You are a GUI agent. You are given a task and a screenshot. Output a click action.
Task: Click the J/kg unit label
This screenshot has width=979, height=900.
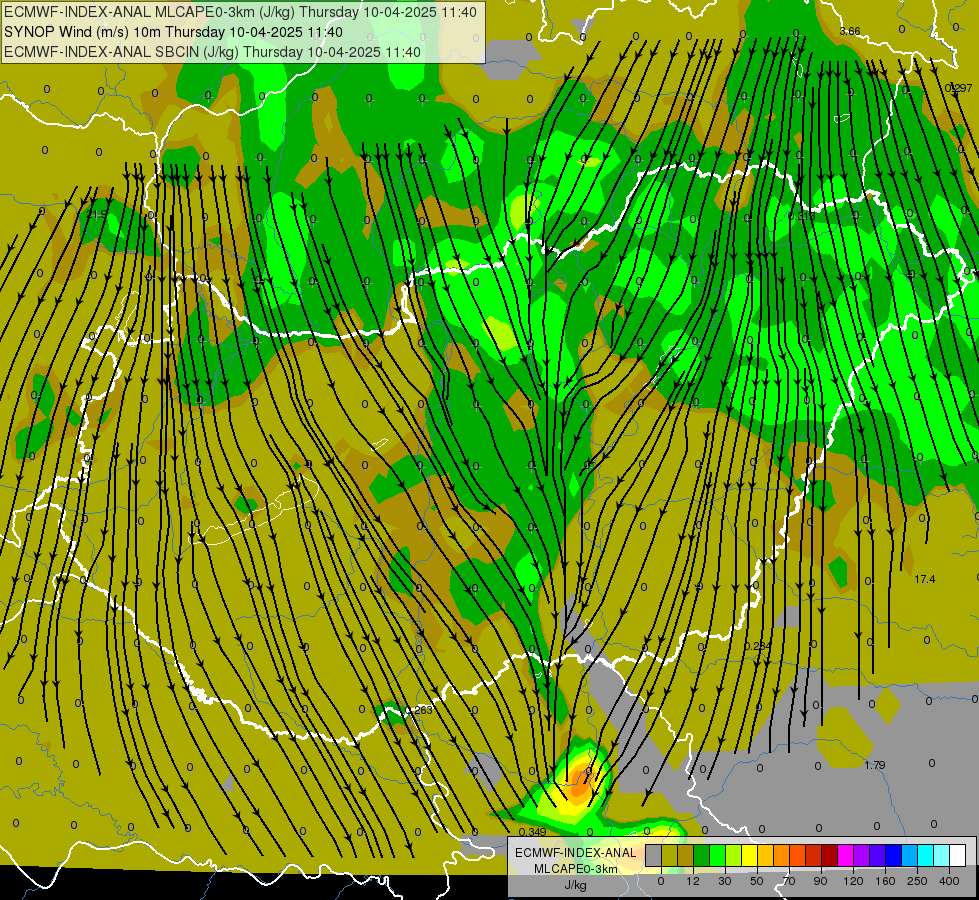575,885
